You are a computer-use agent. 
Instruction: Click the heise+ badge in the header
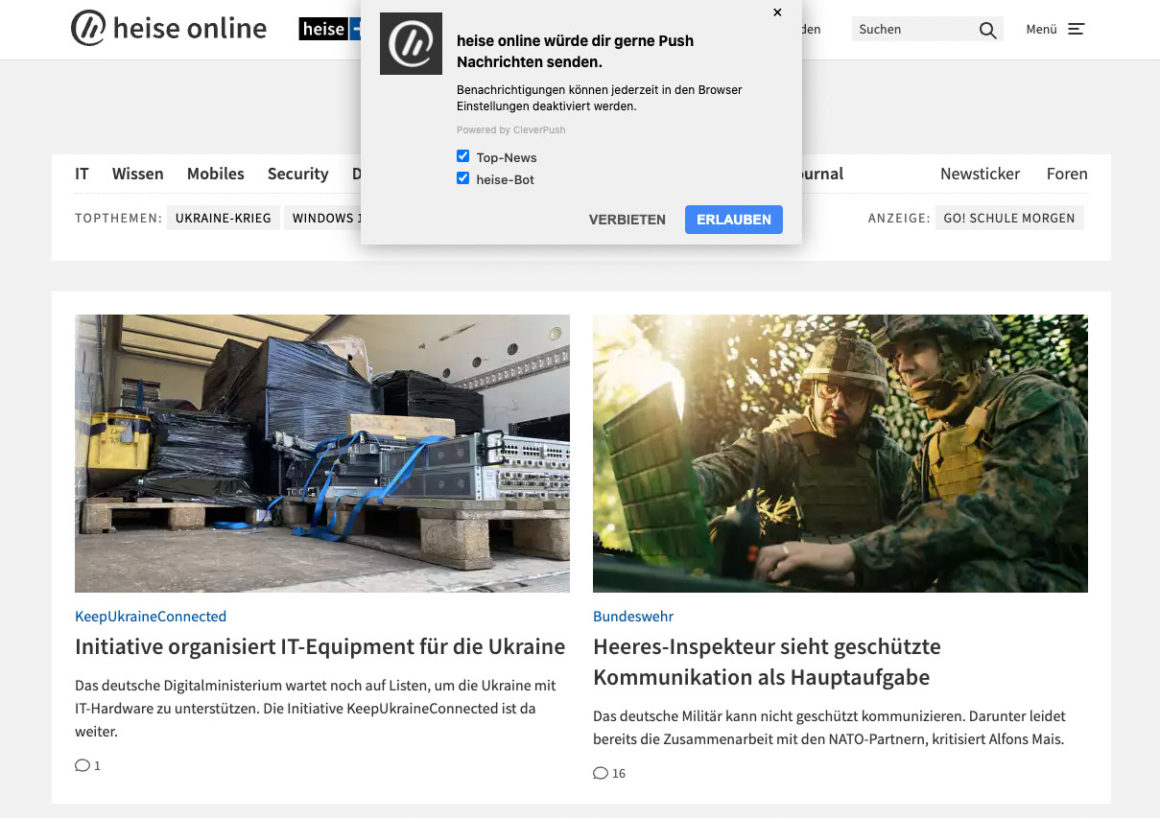point(330,29)
